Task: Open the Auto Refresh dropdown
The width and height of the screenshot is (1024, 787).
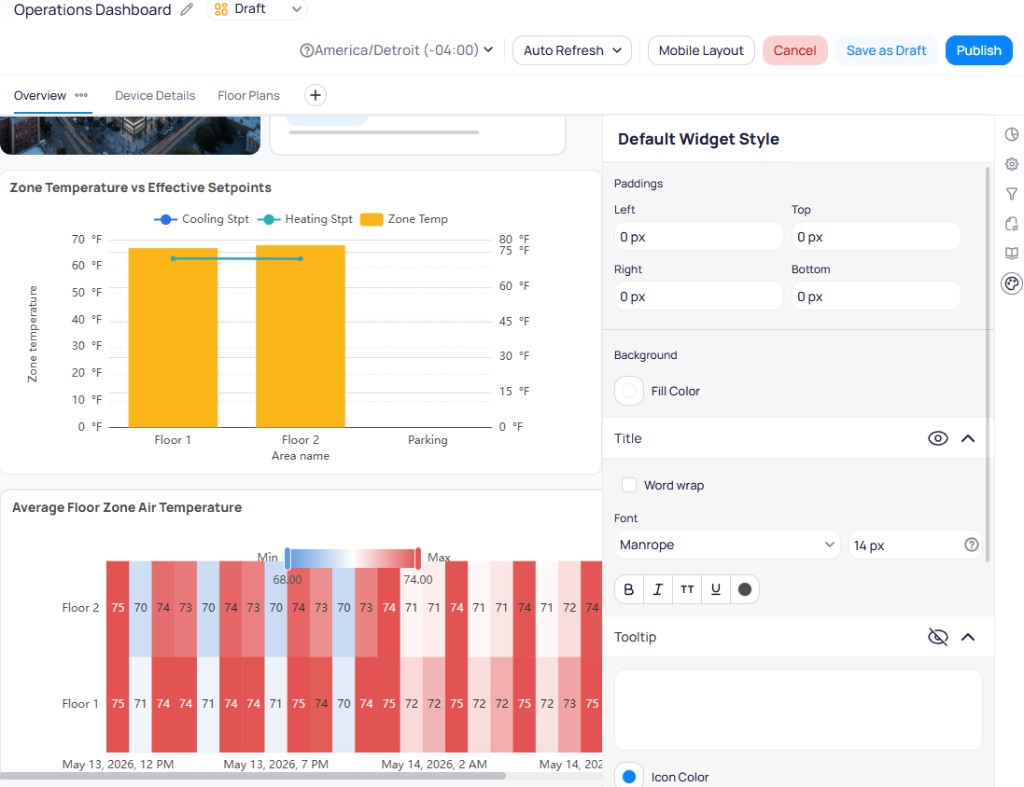Action: [x=571, y=50]
